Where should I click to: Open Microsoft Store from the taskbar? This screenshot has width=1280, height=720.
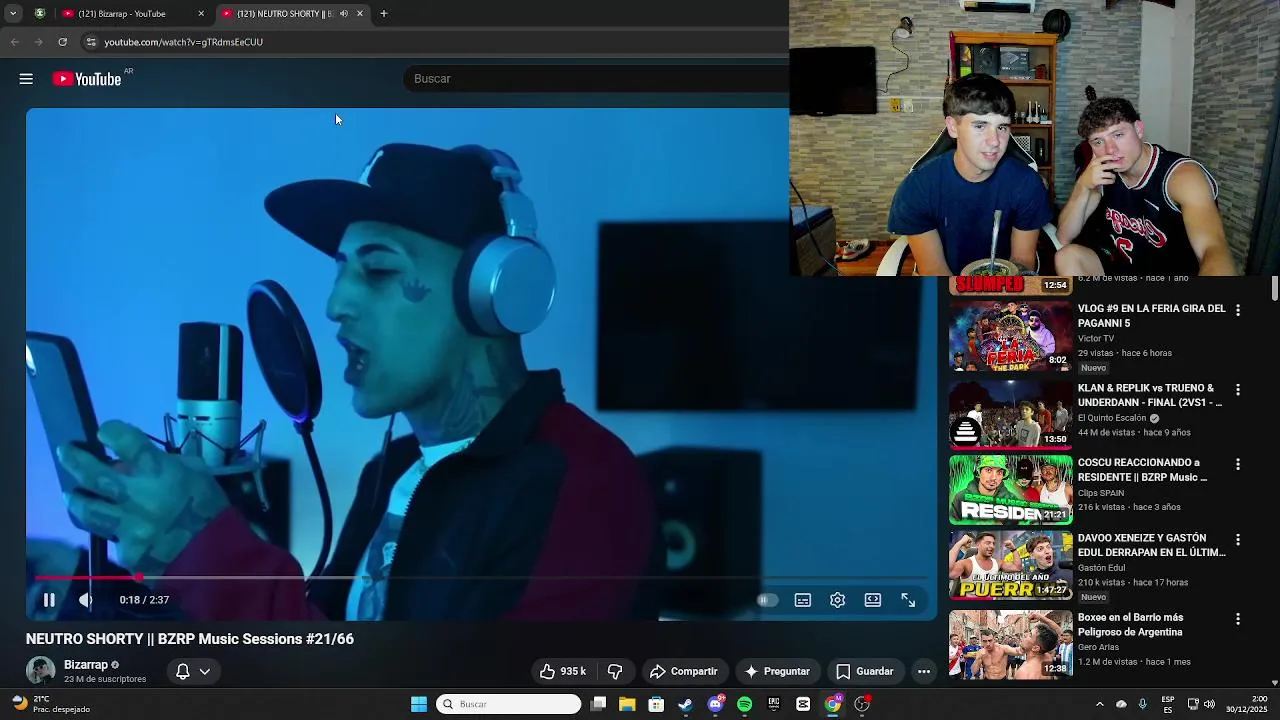[656, 704]
